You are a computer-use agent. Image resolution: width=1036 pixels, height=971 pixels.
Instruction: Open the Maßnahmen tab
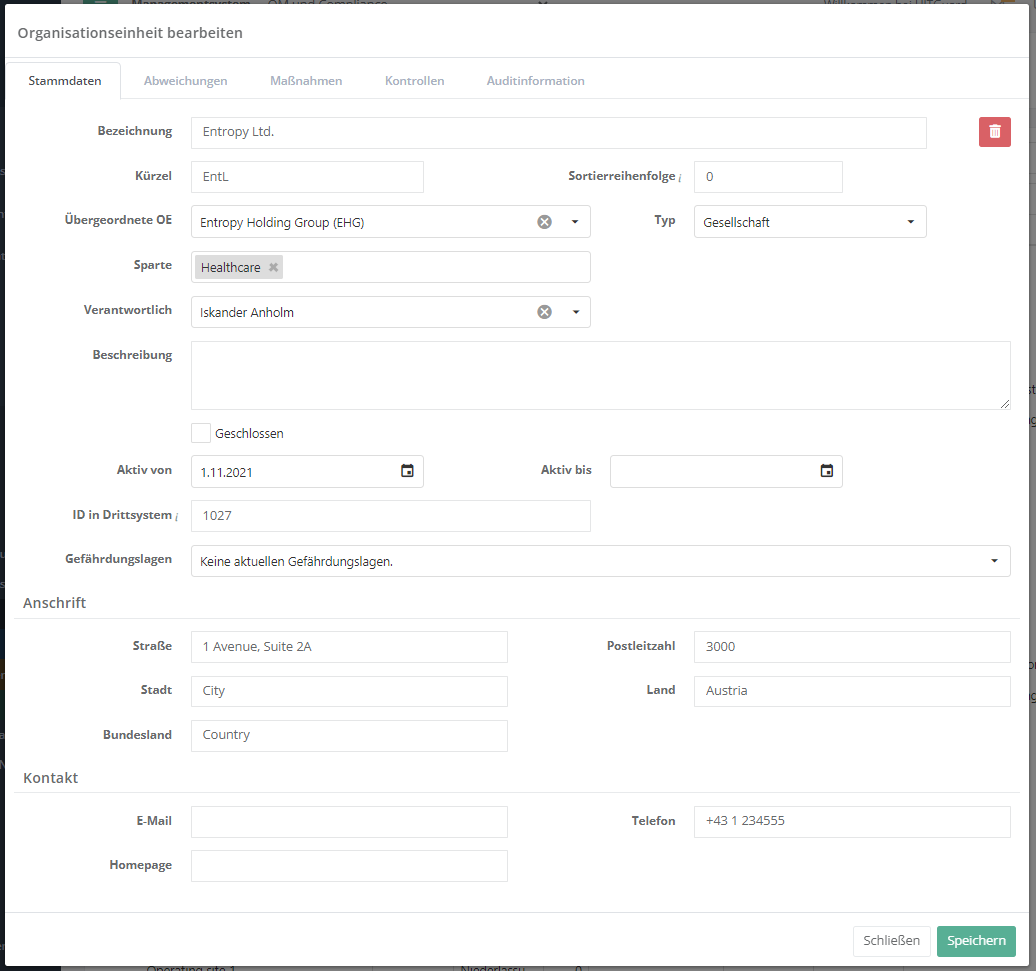tap(306, 81)
